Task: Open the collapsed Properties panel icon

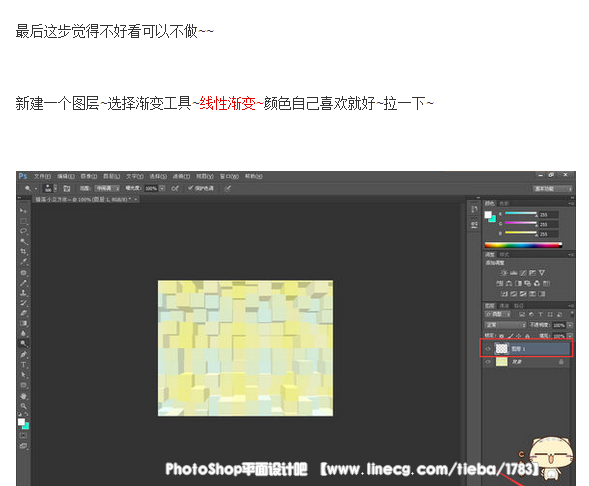Action: 474,225
